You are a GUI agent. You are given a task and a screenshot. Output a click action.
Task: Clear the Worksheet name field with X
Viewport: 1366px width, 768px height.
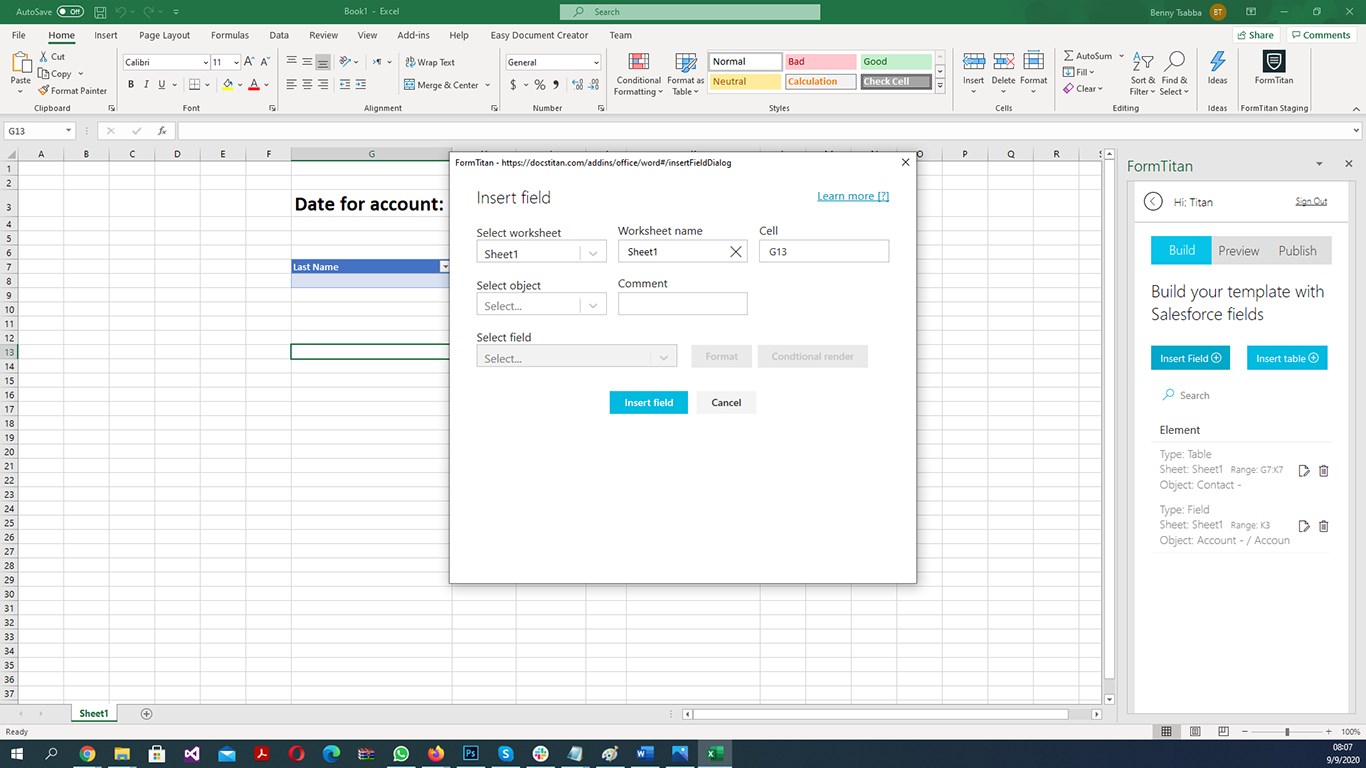[x=736, y=252]
